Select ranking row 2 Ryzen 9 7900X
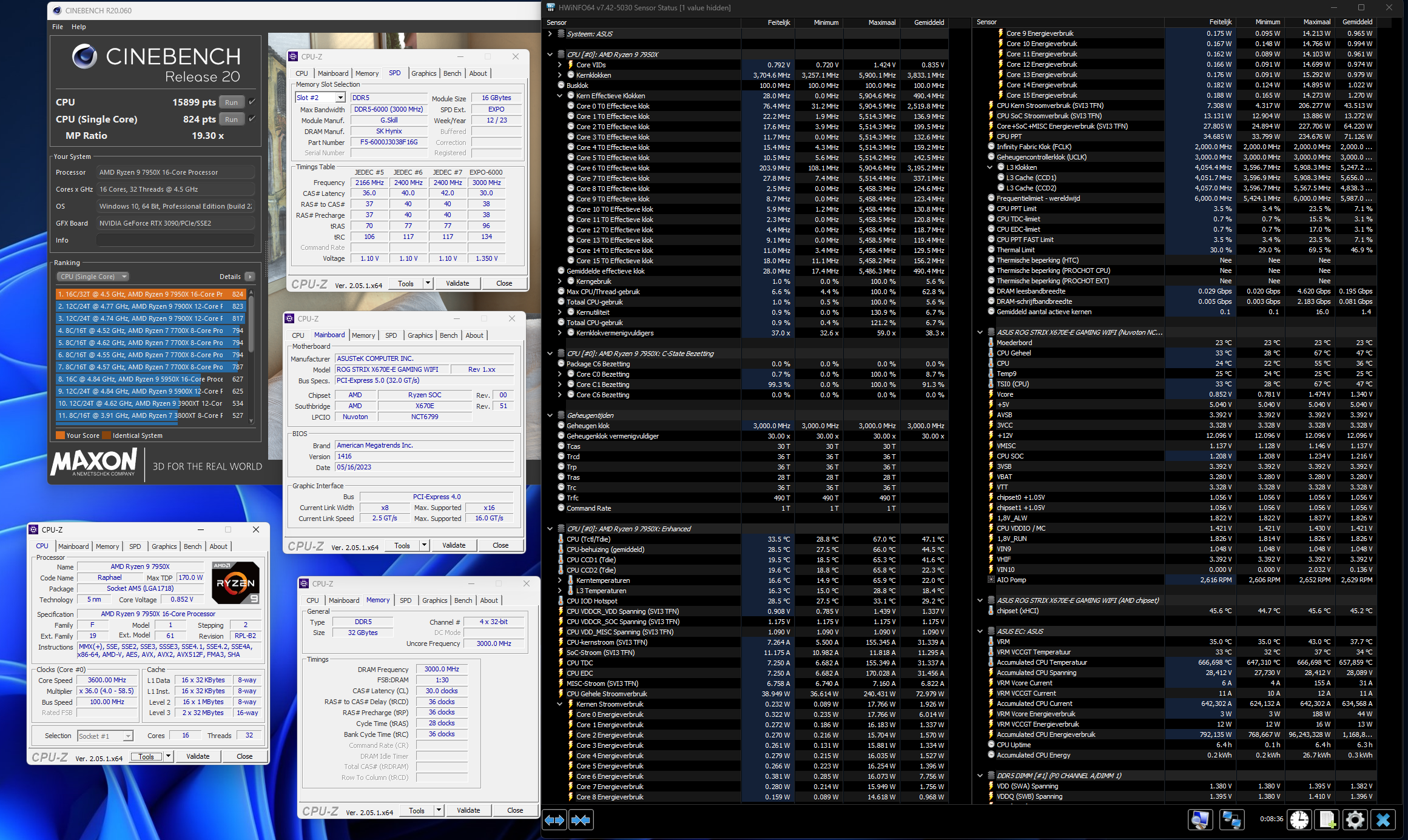The width and height of the screenshot is (1408, 840). pos(150,306)
